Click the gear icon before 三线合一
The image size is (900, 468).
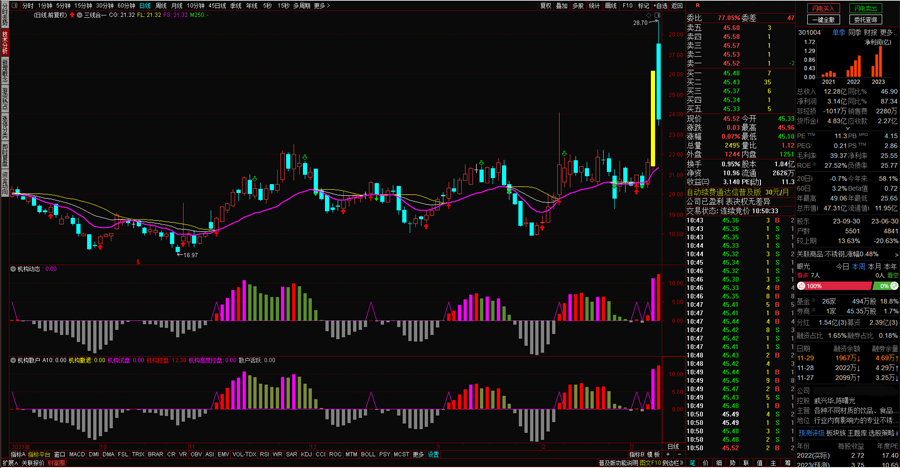[81, 16]
